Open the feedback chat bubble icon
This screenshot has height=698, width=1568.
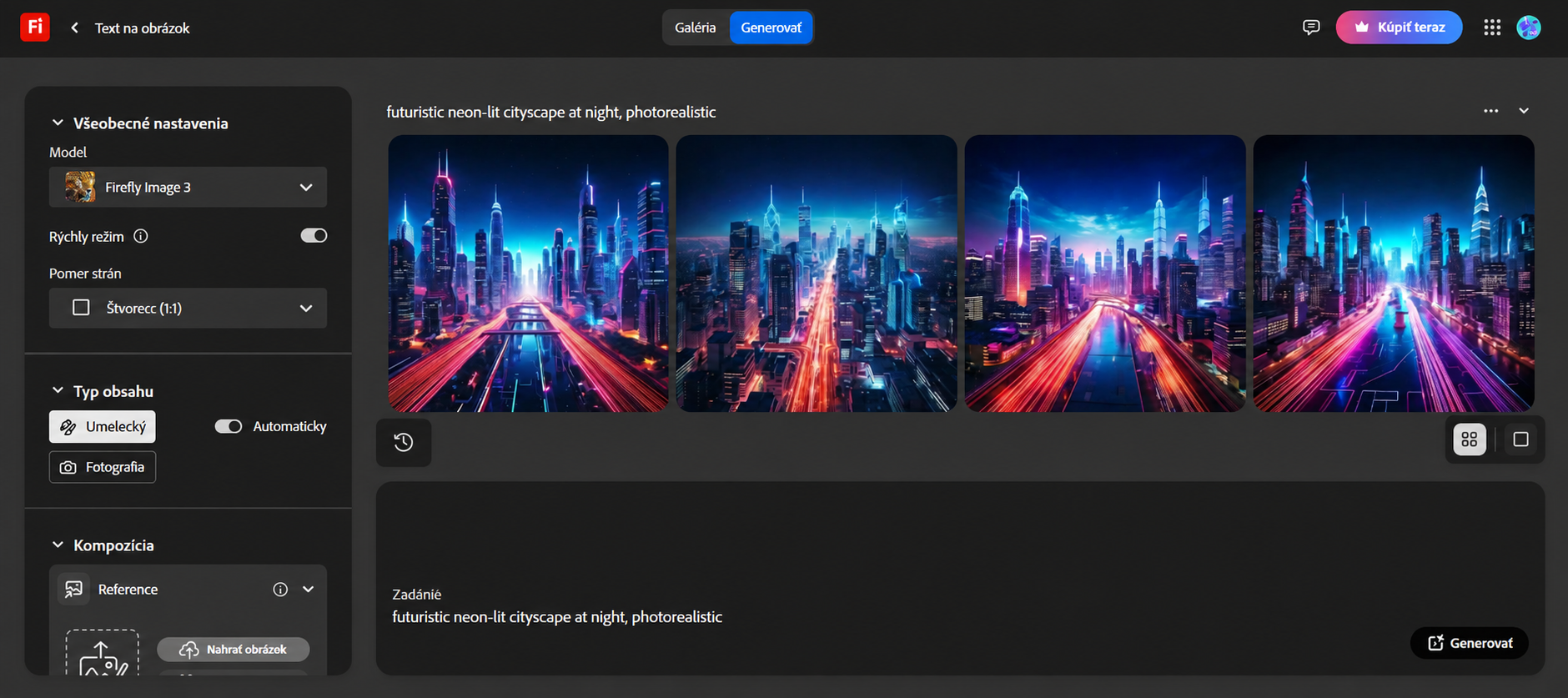point(1311,28)
